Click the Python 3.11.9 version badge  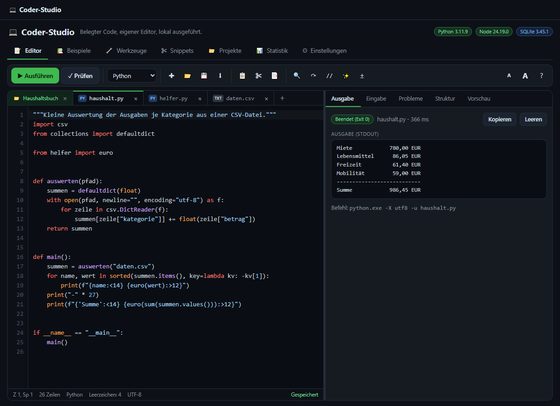[453, 32]
